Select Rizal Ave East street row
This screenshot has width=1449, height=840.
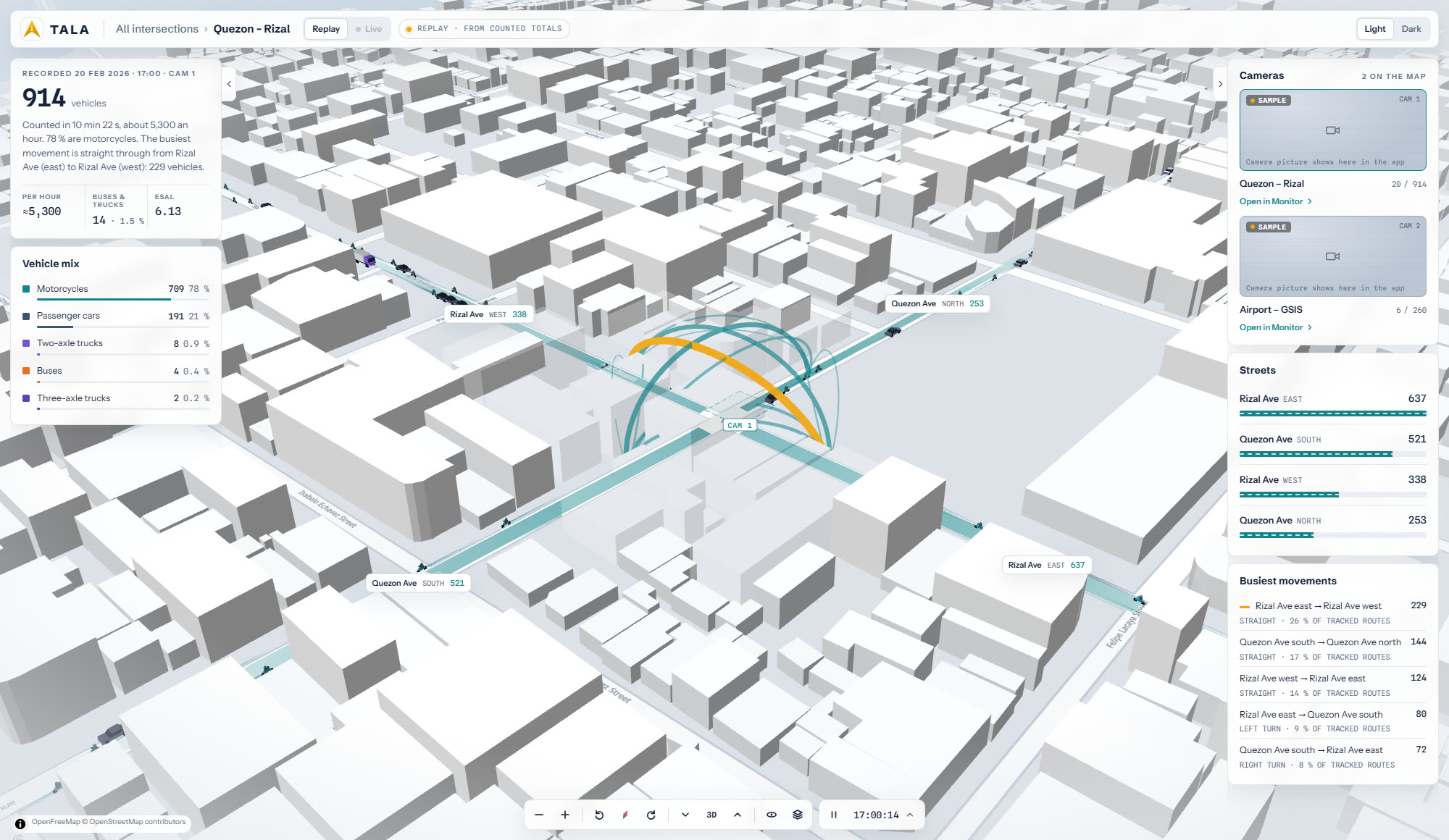point(1332,406)
